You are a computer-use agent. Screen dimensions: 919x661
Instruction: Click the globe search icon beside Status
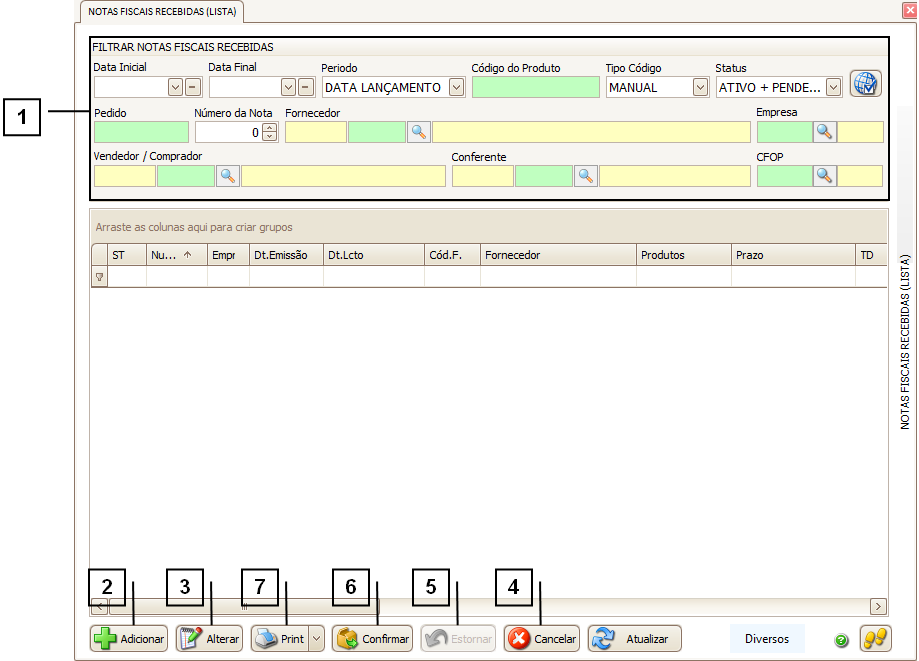(865, 84)
